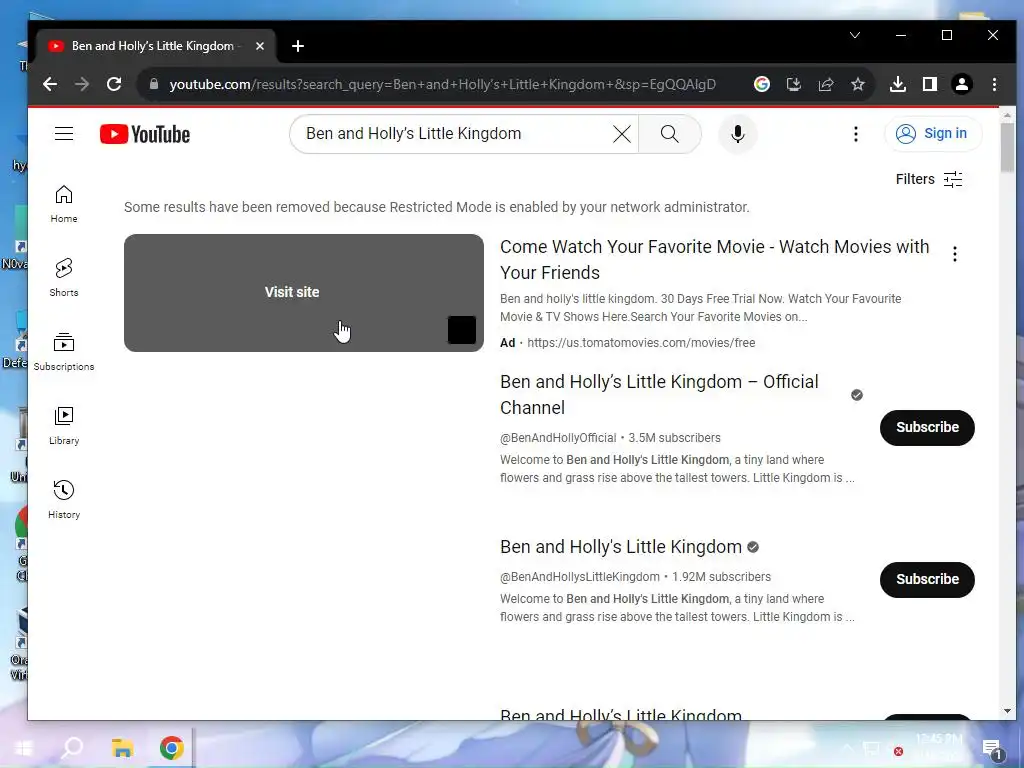Screen dimensions: 1024x768
Task: Open Chrome downloads icon
Action: [898, 84]
